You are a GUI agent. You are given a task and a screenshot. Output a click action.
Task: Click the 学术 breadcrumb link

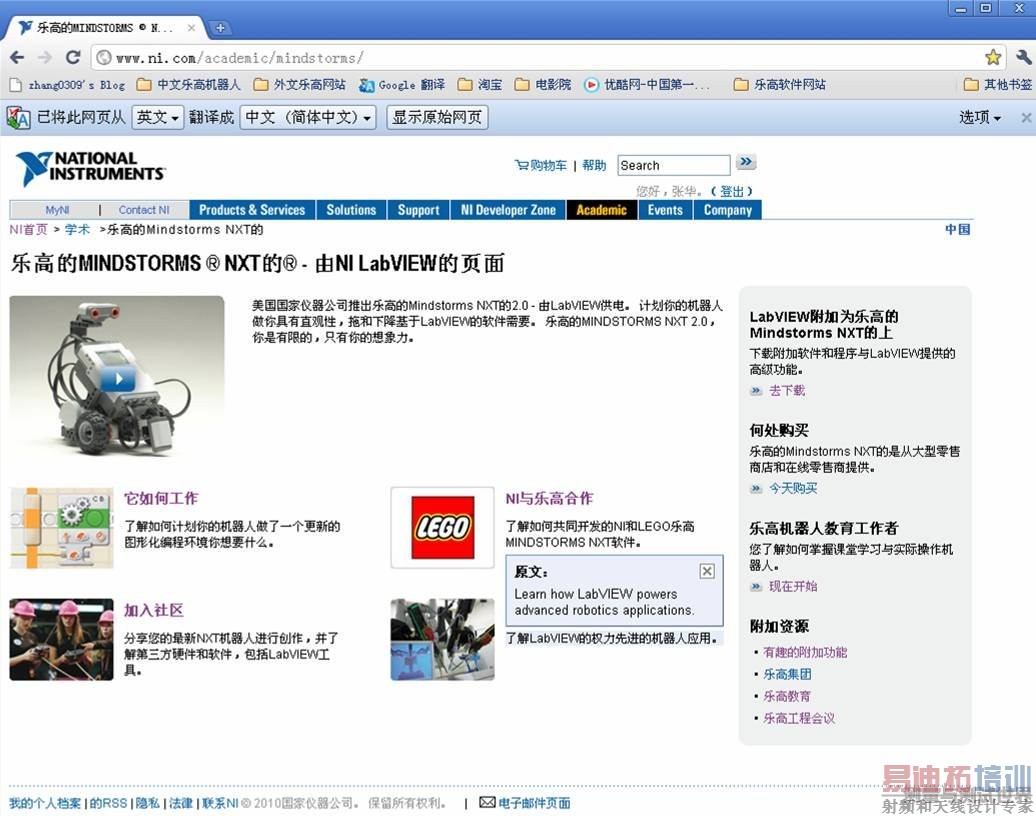tap(77, 229)
